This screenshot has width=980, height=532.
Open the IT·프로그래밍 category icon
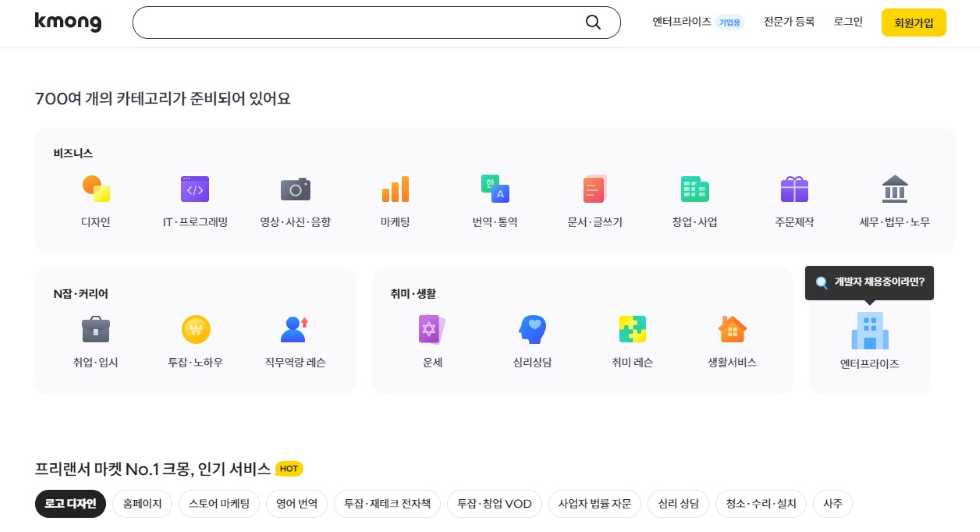tap(195, 189)
